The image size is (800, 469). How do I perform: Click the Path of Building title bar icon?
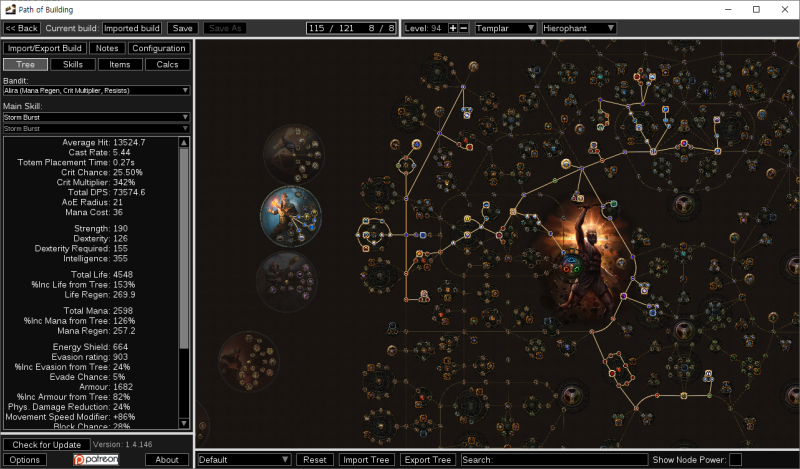pos(10,9)
